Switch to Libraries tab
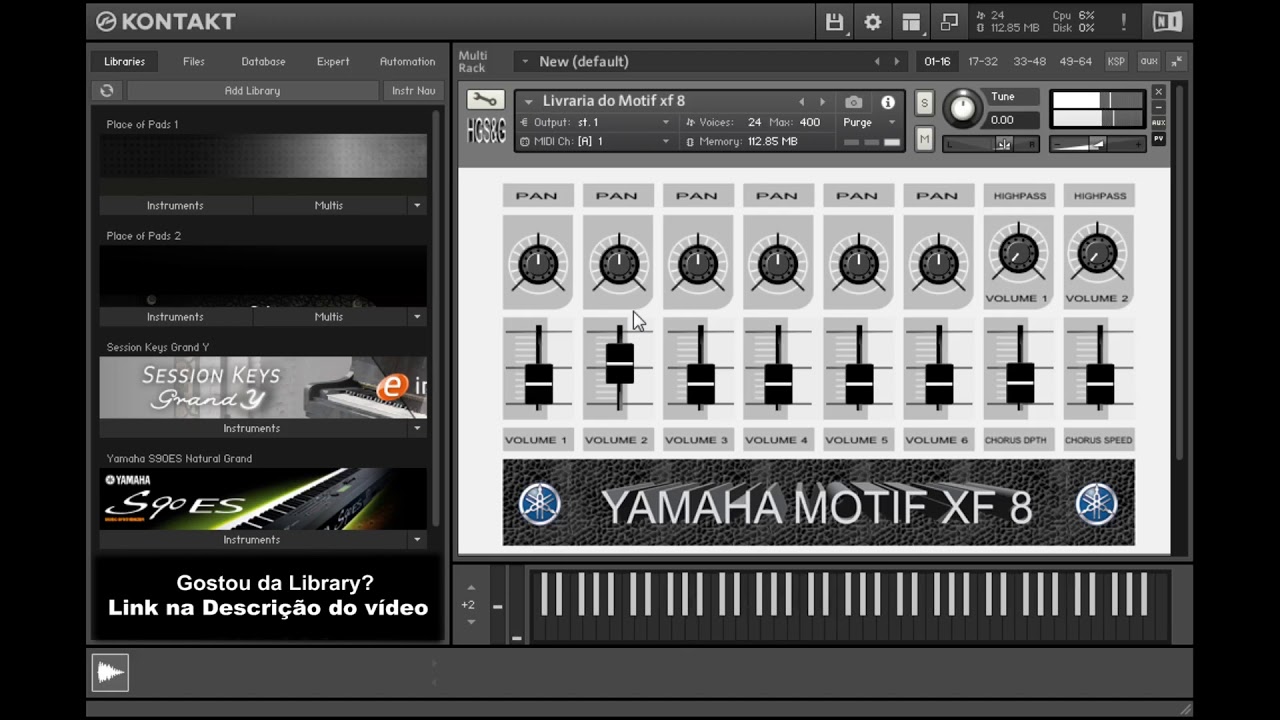Screen dimensions: 1280x720 click(x=125, y=61)
